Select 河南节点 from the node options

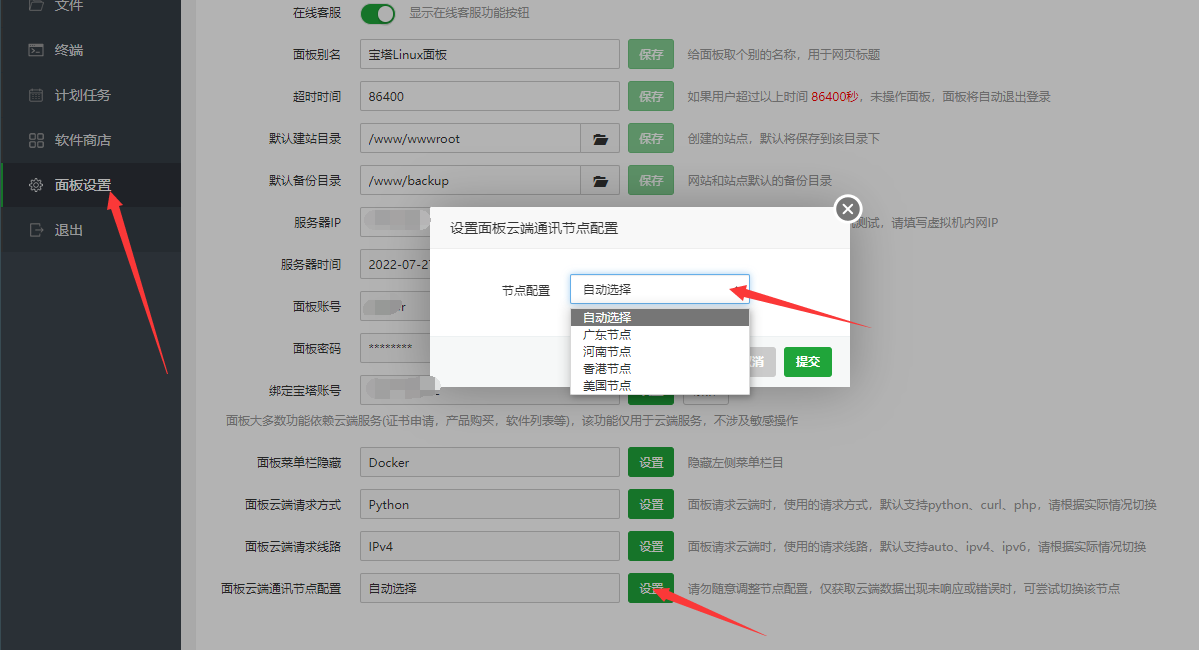click(x=605, y=351)
